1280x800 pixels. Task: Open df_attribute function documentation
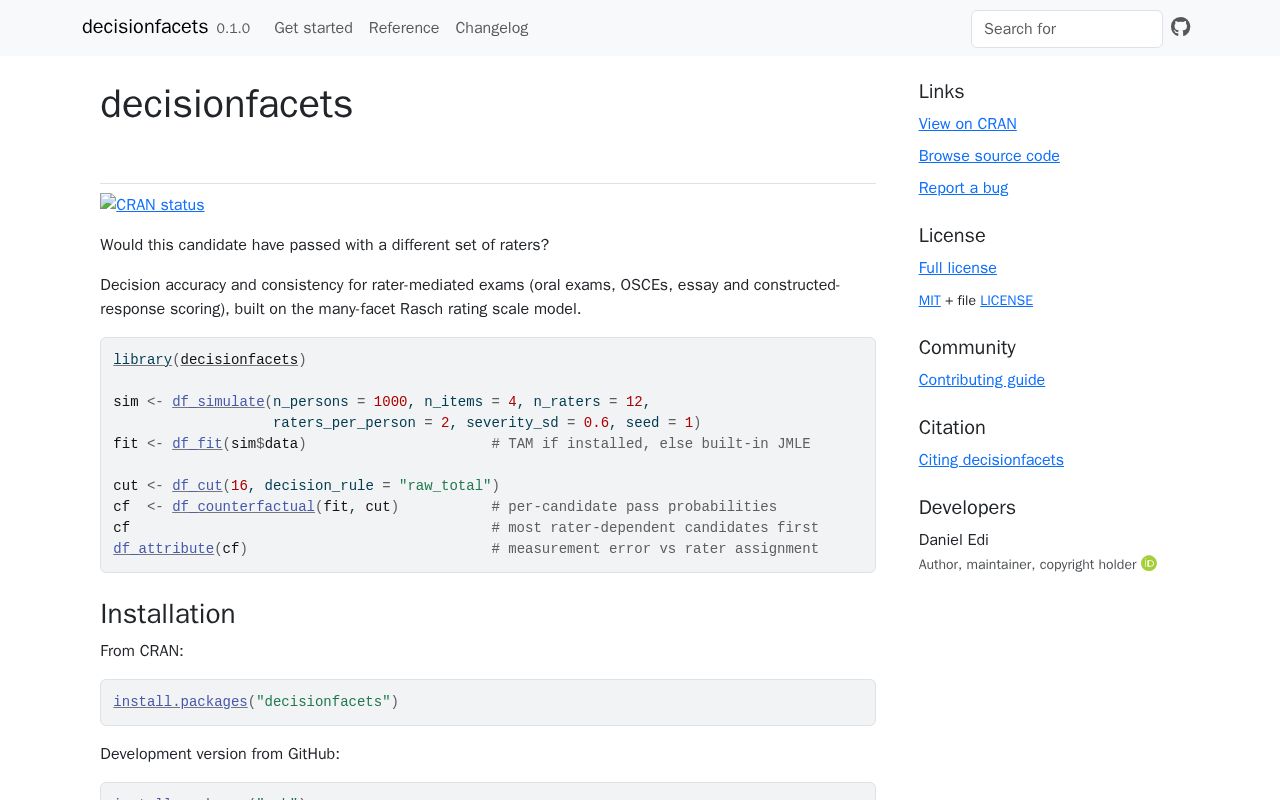[x=164, y=549]
